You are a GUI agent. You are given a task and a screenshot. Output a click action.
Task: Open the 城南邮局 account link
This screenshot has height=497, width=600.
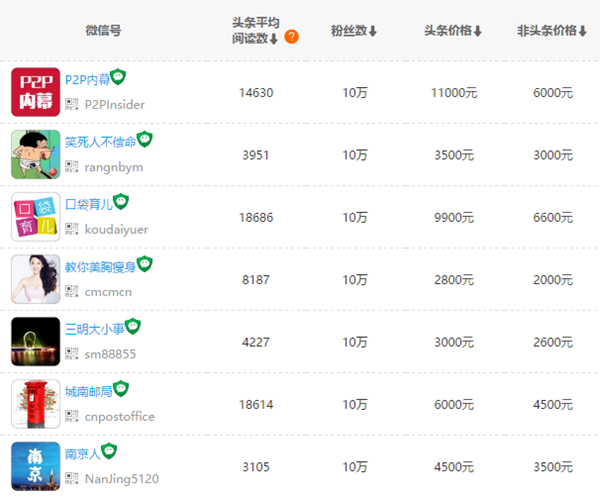coord(88,391)
